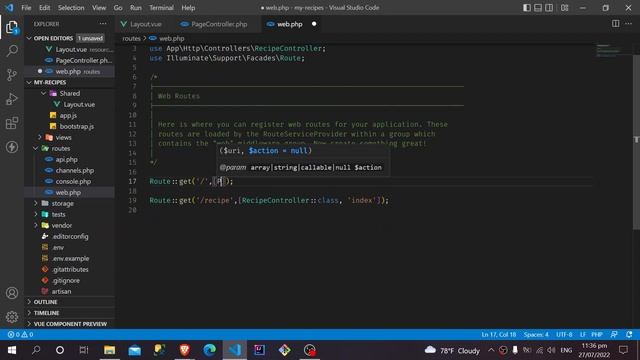The width and height of the screenshot is (640, 360).
Task: Open the Selection menu
Action: [71, 8]
